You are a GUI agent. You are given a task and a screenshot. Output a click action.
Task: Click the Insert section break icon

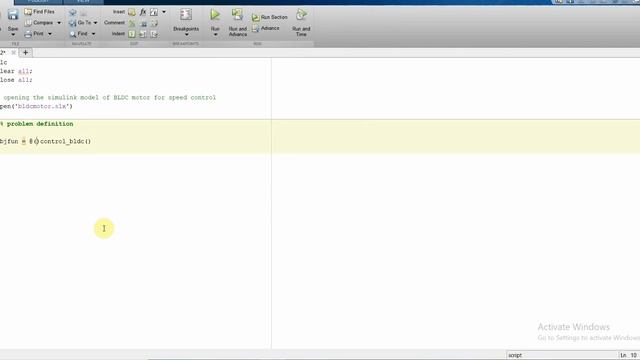point(132,12)
